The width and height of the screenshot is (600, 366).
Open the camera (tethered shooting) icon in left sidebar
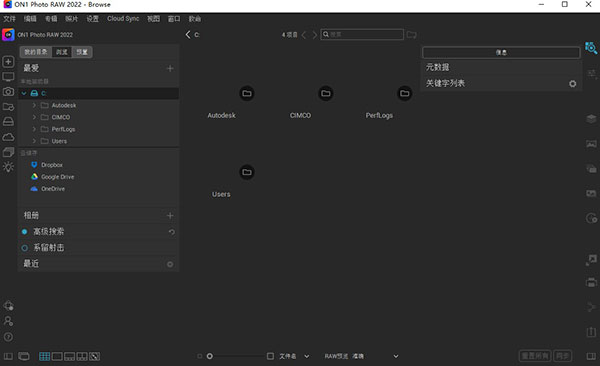pos(8,92)
